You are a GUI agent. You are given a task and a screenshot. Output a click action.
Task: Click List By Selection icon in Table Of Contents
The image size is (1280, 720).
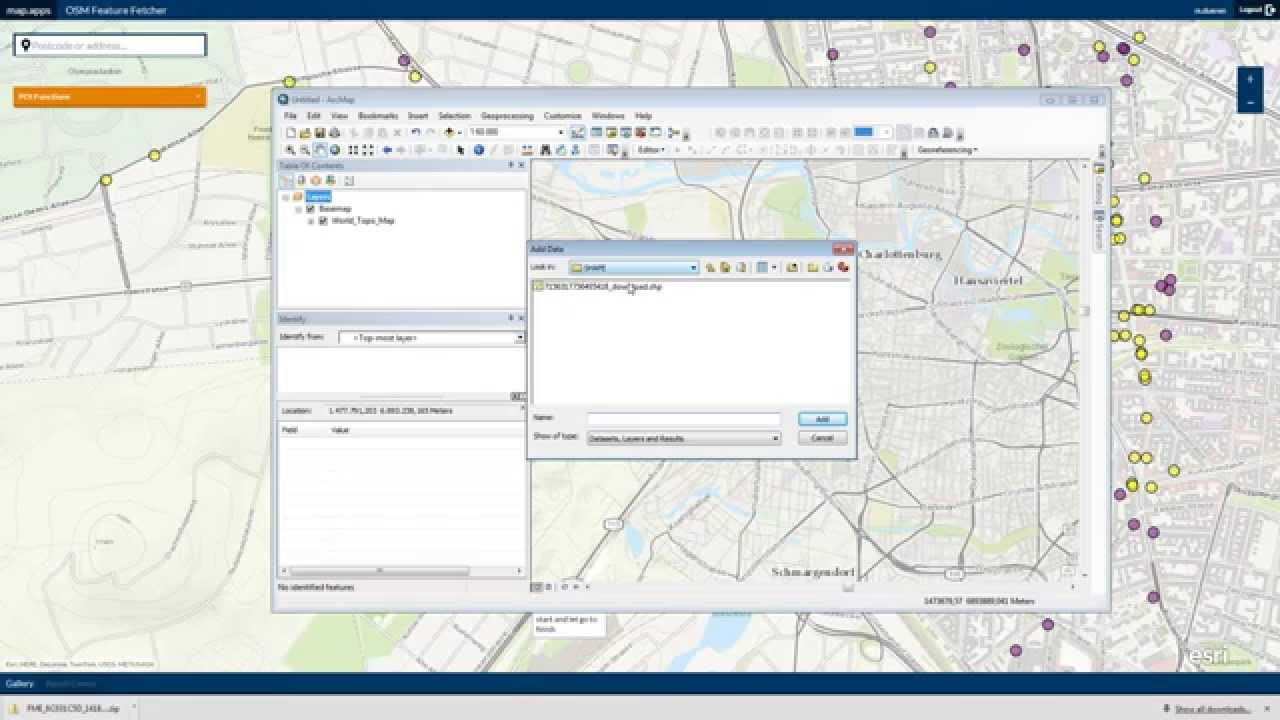[x=329, y=181]
